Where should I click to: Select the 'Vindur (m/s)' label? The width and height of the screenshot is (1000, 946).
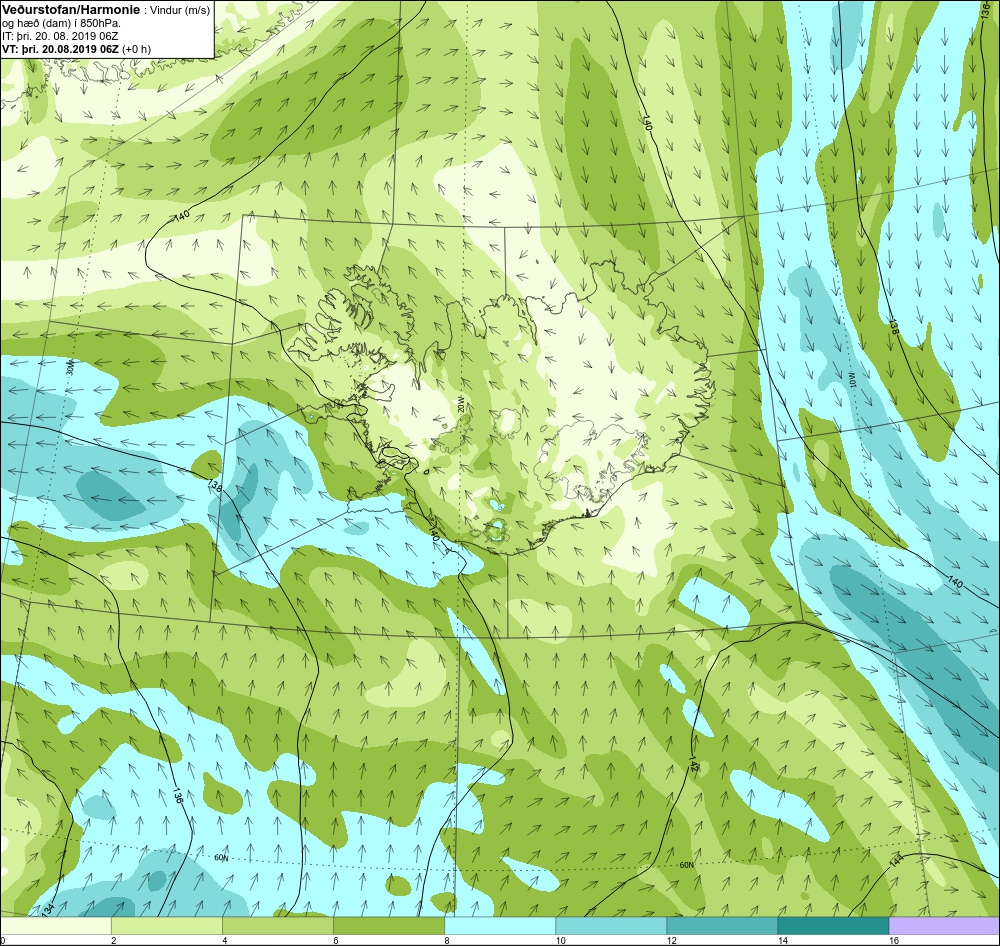click(x=179, y=10)
